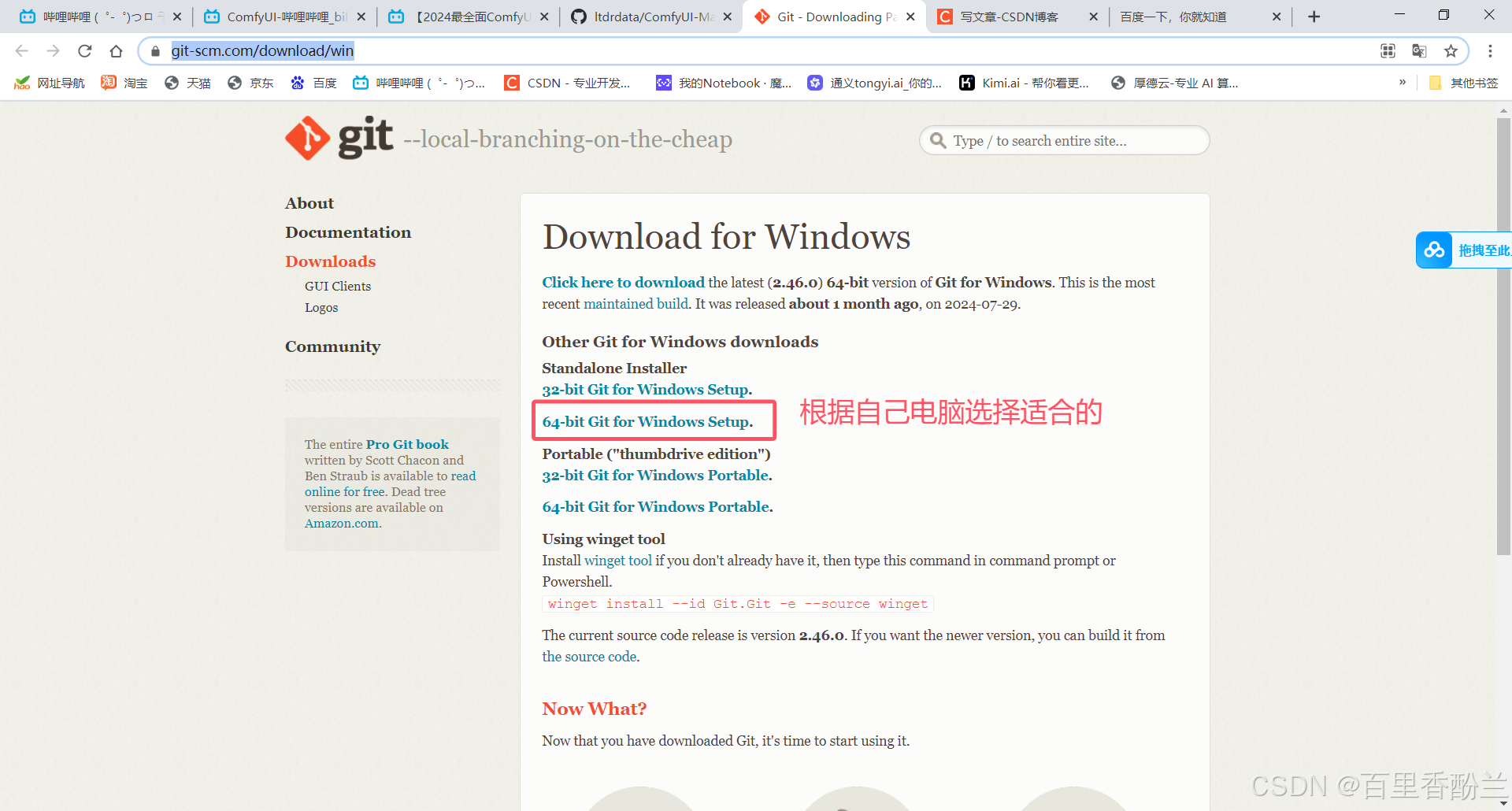Image resolution: width=1512 pixels, height=811 pixels.
Task: Open the Logos page
Action: [321, 307]
